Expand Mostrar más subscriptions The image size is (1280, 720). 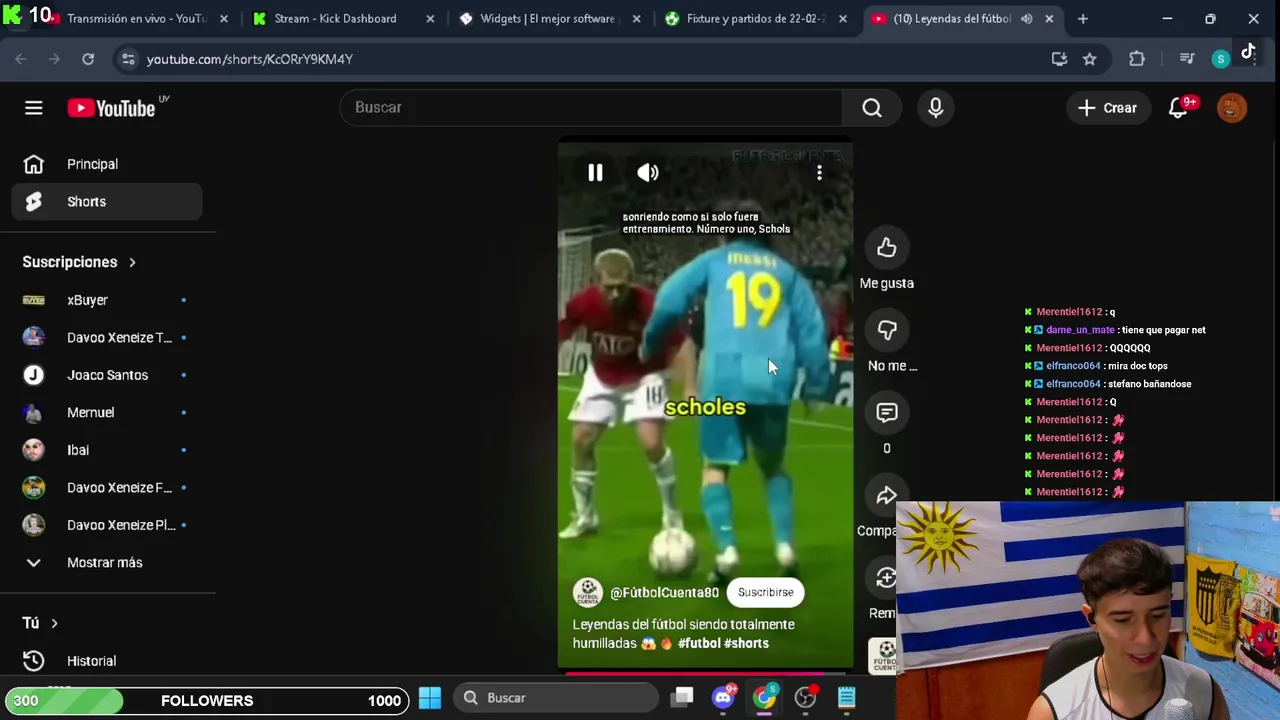(107, 562)
